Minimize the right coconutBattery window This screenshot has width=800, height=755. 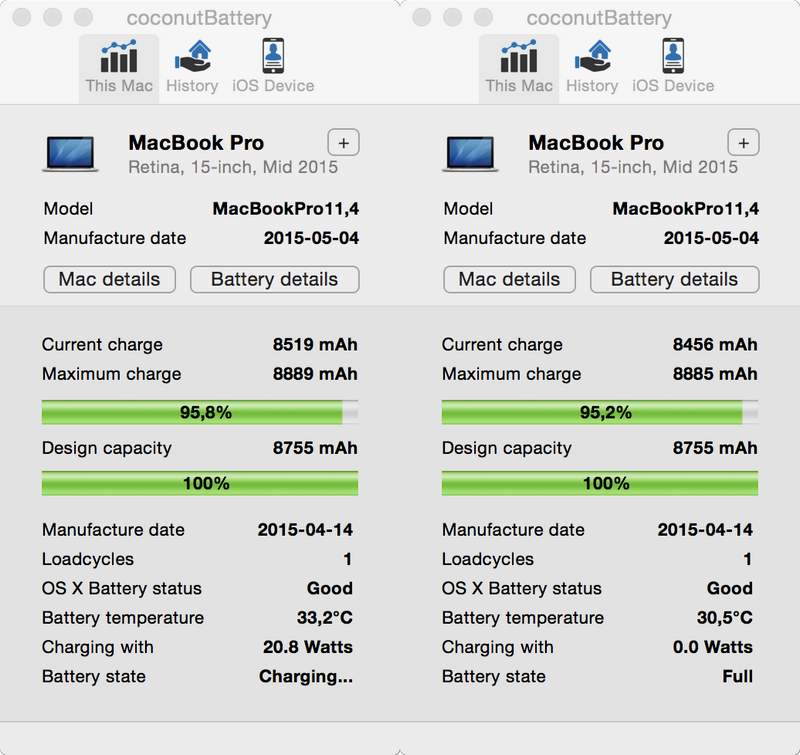click(453, 18)
